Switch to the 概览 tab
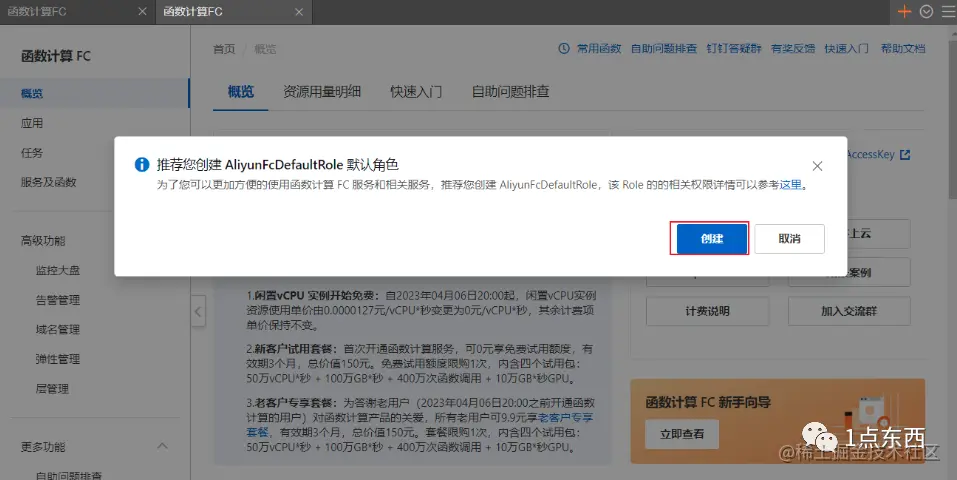Image resolution: width=957 pixels, height=480 pixels. click(x=240, y=92)
